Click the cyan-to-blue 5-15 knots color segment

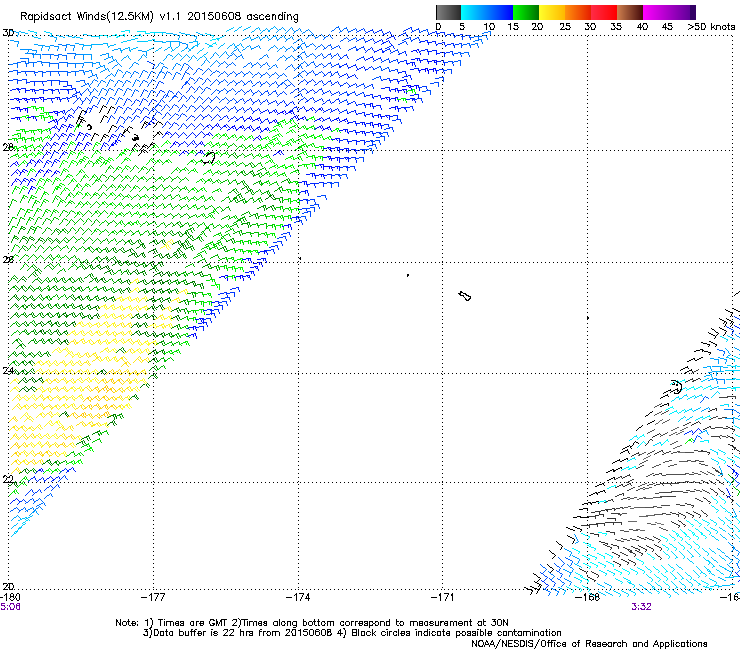(487, 12)
